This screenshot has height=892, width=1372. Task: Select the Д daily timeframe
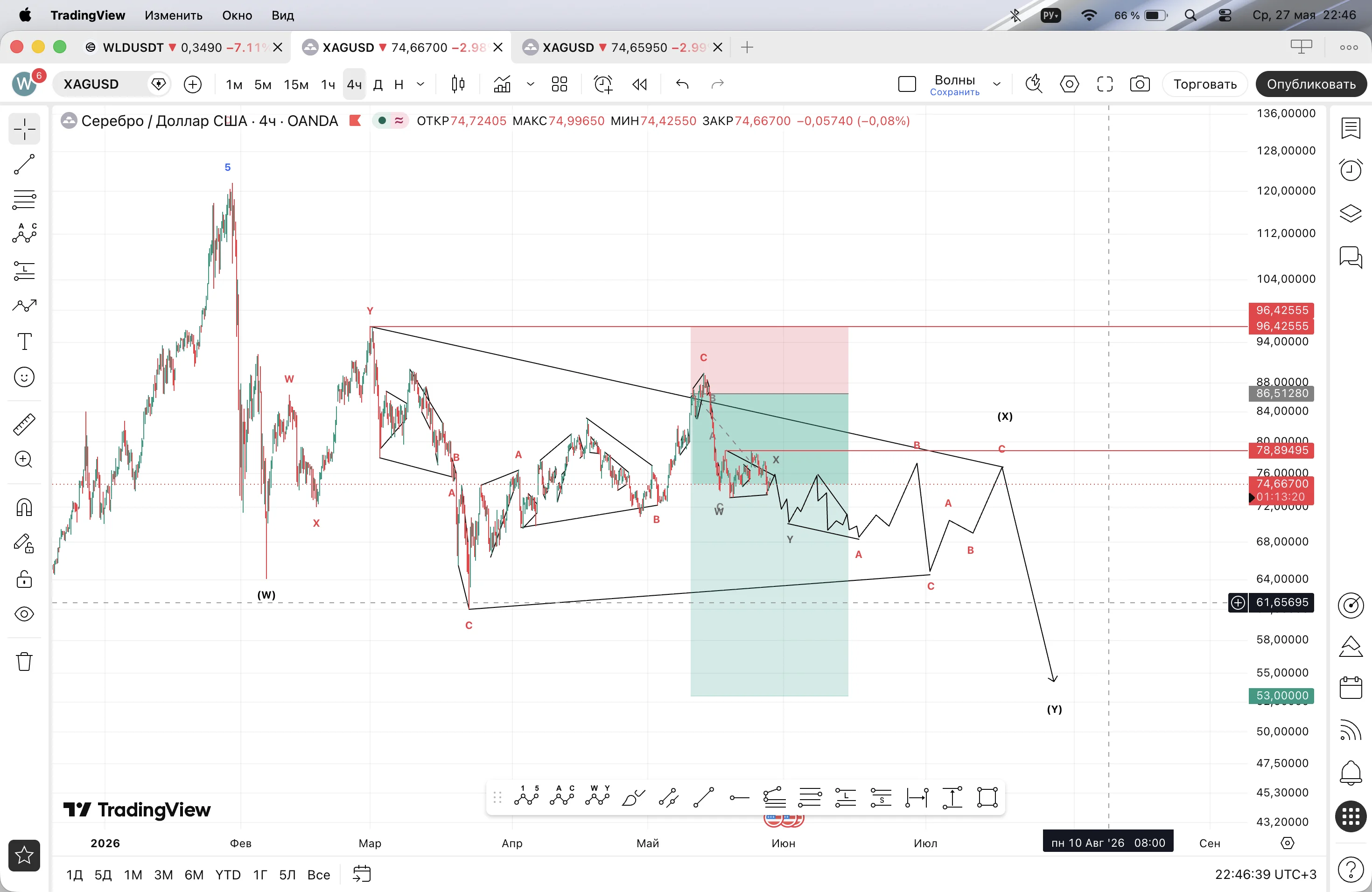(x=378, y=85)
